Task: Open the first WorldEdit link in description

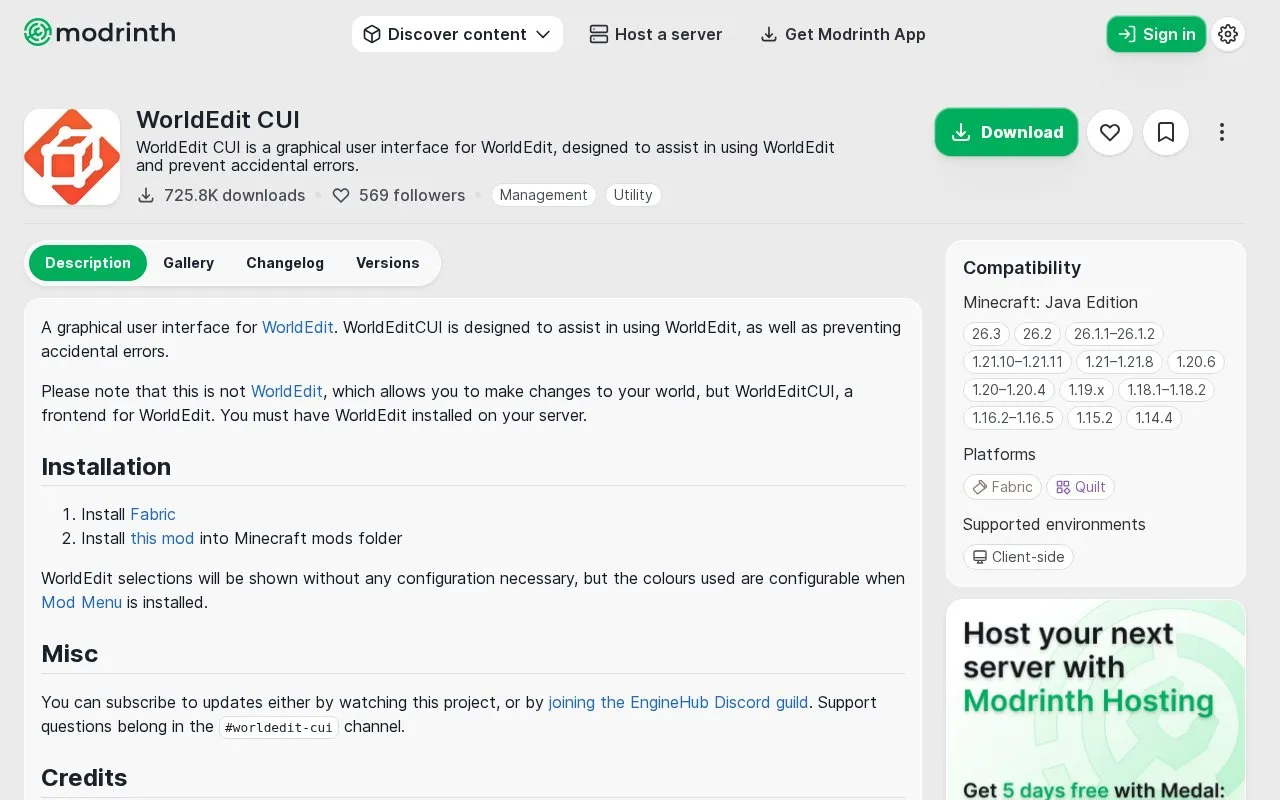Action: [297, 327]
